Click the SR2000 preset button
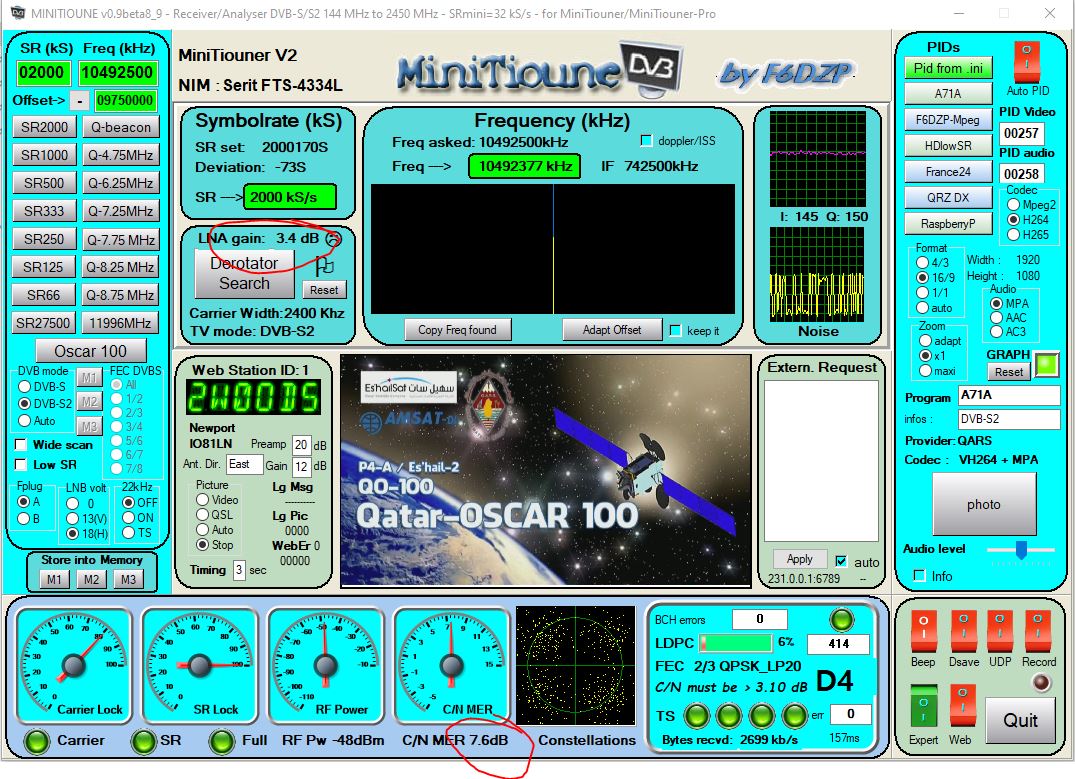 [45, 127]
